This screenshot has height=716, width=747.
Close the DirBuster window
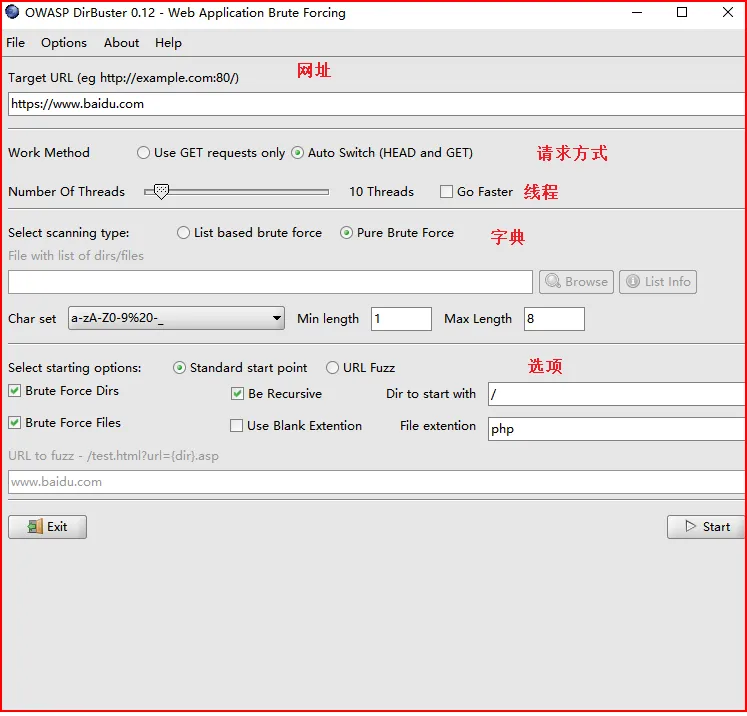pos(727,12)
